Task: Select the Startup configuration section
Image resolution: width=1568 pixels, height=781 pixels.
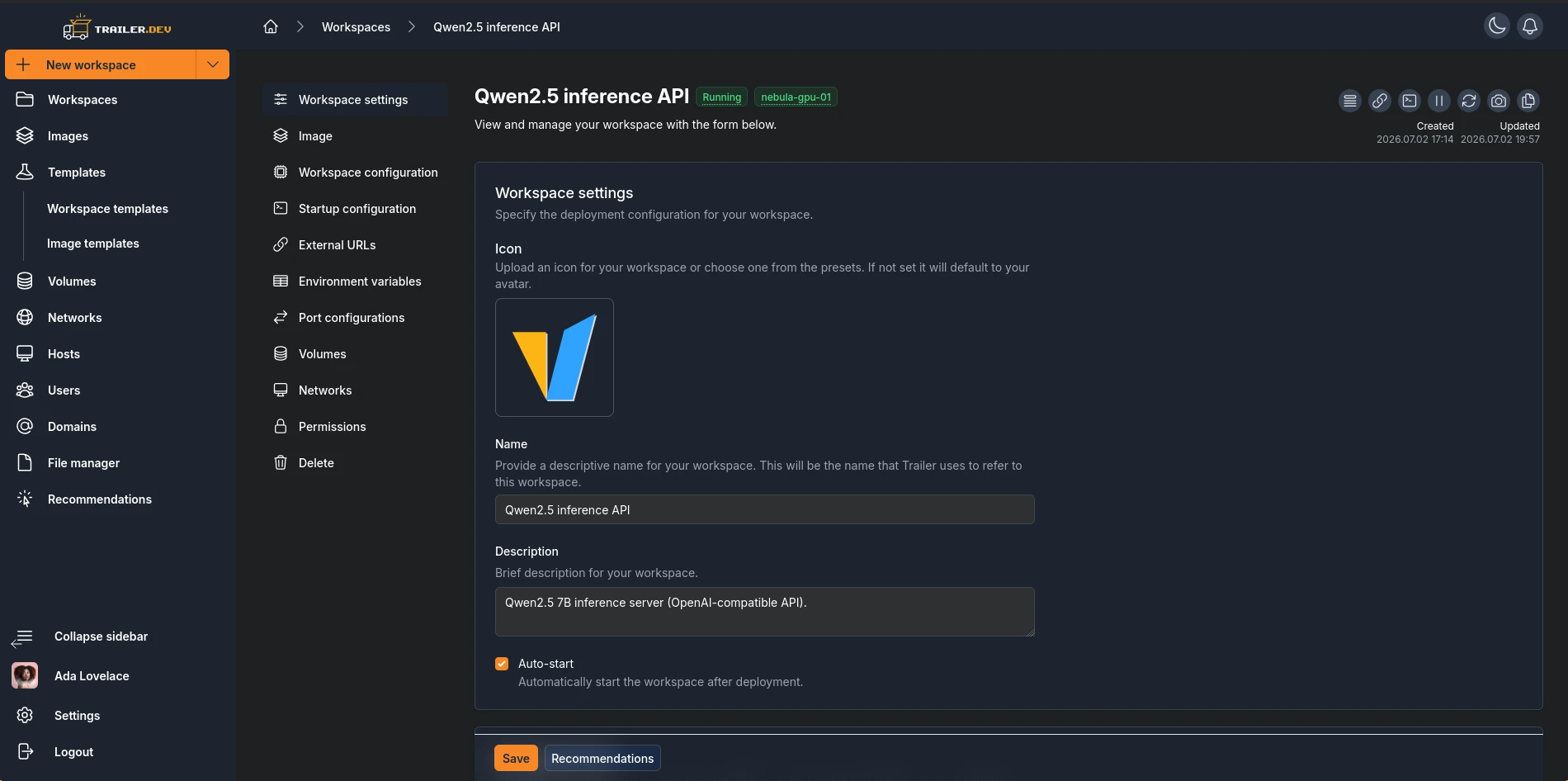Action: click(356, 209)
